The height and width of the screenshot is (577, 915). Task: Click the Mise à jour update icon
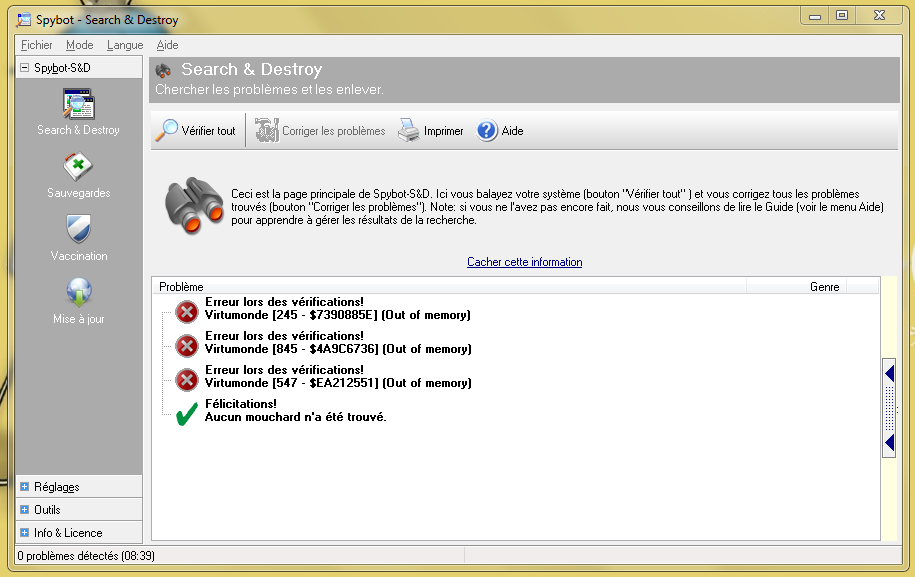78,293
